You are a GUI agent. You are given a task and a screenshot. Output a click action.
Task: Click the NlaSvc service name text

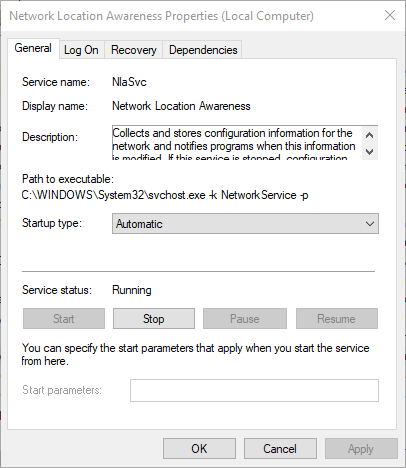click(129, 82)
